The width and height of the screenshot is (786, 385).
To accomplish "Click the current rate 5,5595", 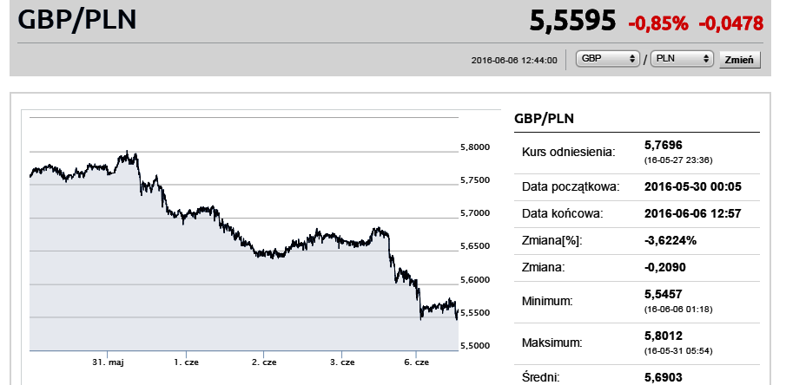I will coord(572,22).
